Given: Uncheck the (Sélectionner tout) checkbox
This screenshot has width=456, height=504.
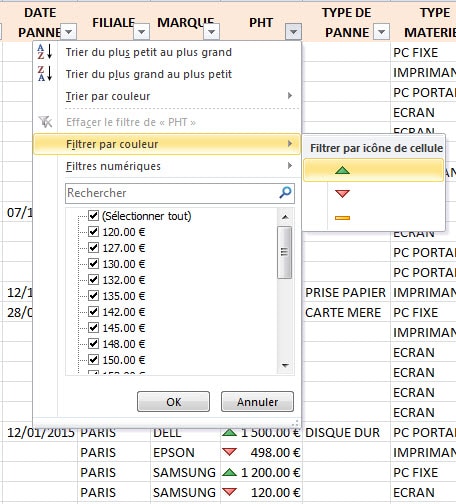Looking at the screenshot, I should [93, 216].
